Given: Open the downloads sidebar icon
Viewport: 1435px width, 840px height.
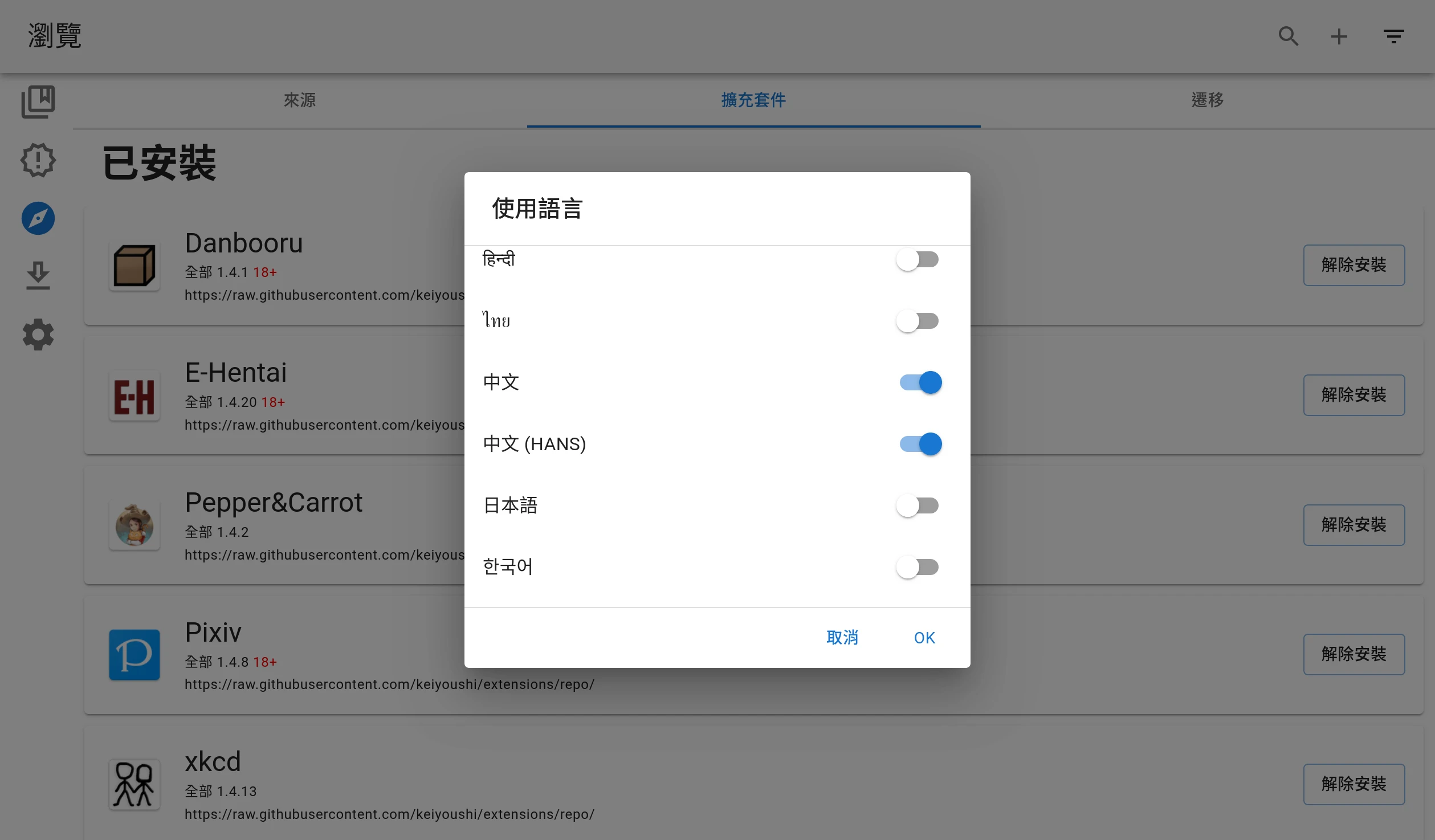Looking at the screenshot, I should (38, 276).
